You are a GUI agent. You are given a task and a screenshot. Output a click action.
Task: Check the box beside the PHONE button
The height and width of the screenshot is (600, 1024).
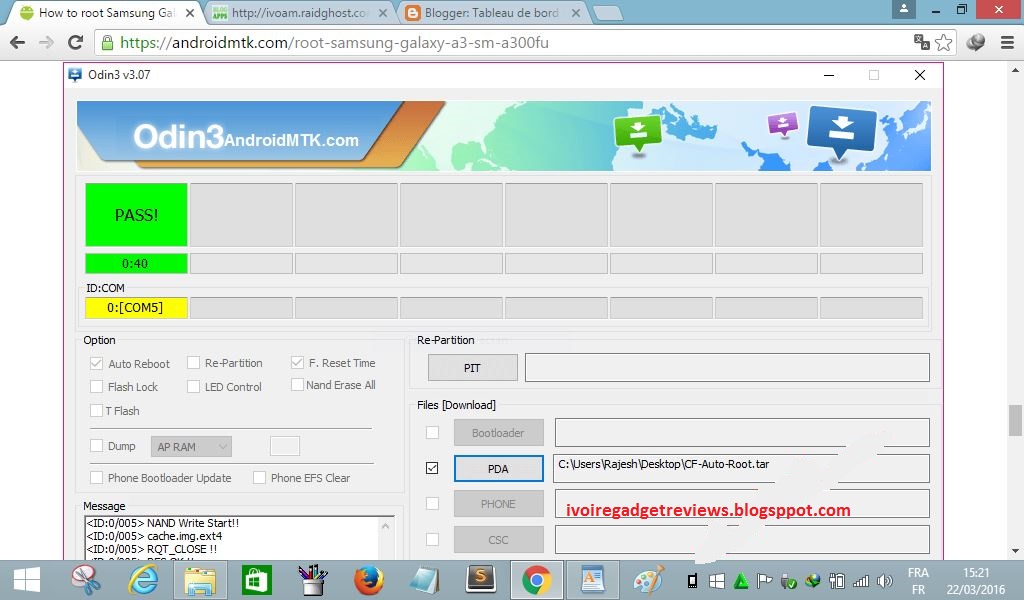click(x=432, y=503)
